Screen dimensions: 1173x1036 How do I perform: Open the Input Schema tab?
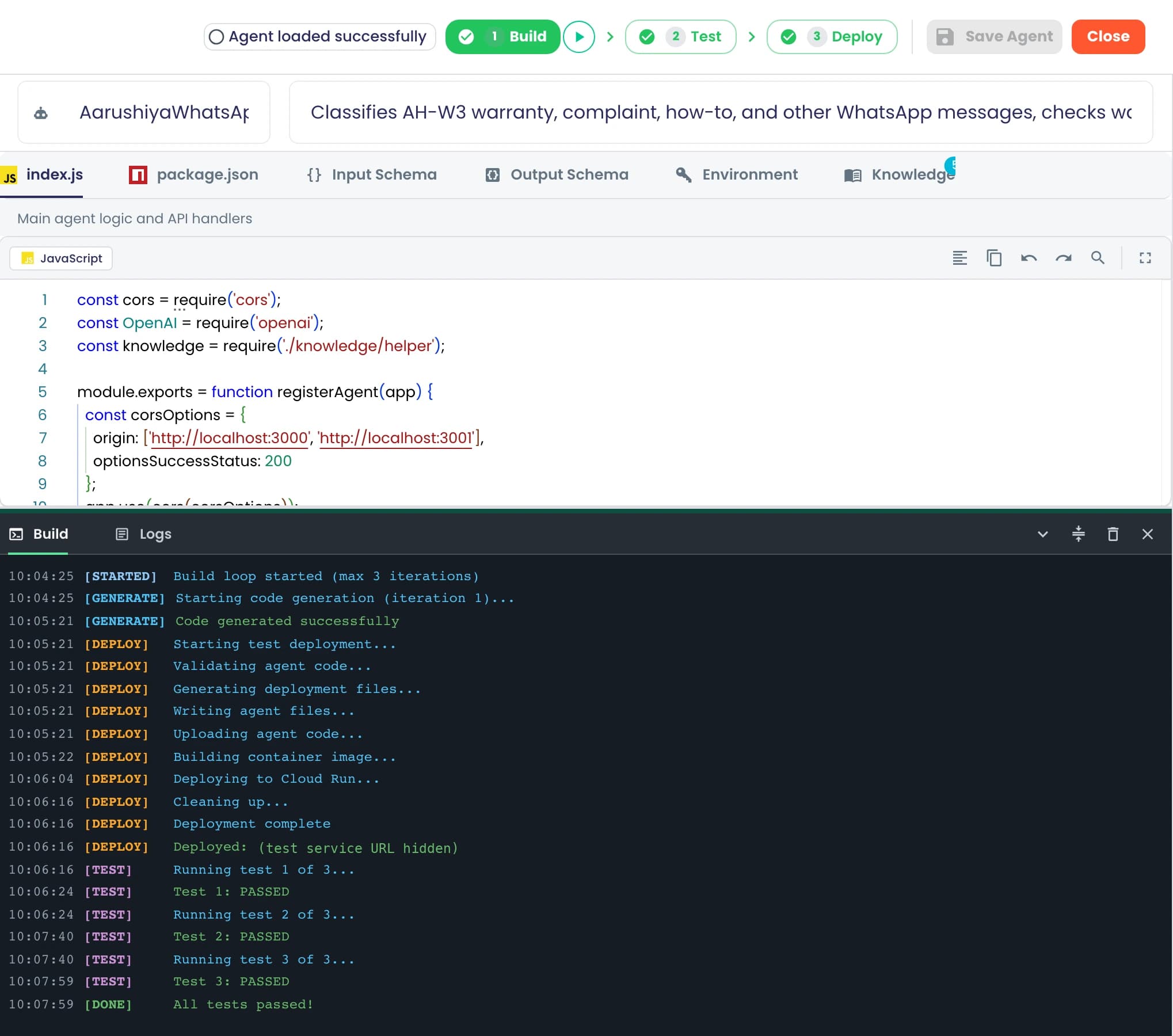[372, 174]
